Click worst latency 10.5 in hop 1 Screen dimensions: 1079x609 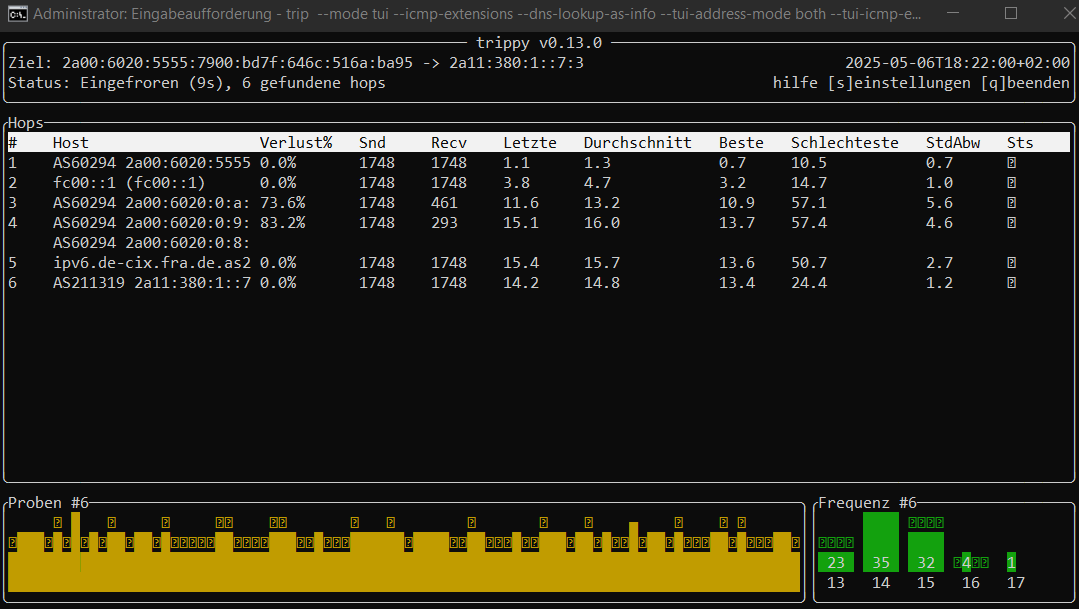tap(809, 162)
